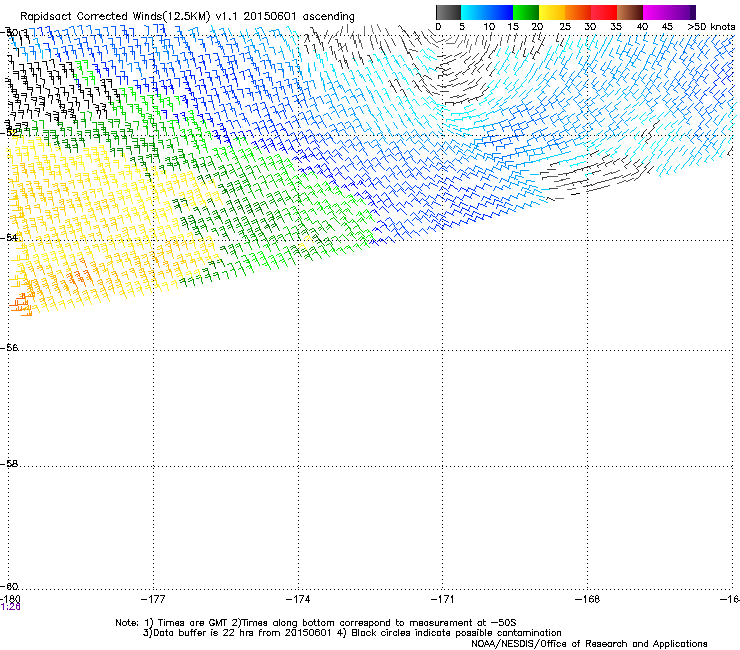Click the gray 0-5 knots color segment
The height and width of the screenshot is (650, 740).
[x=448, y=12]
